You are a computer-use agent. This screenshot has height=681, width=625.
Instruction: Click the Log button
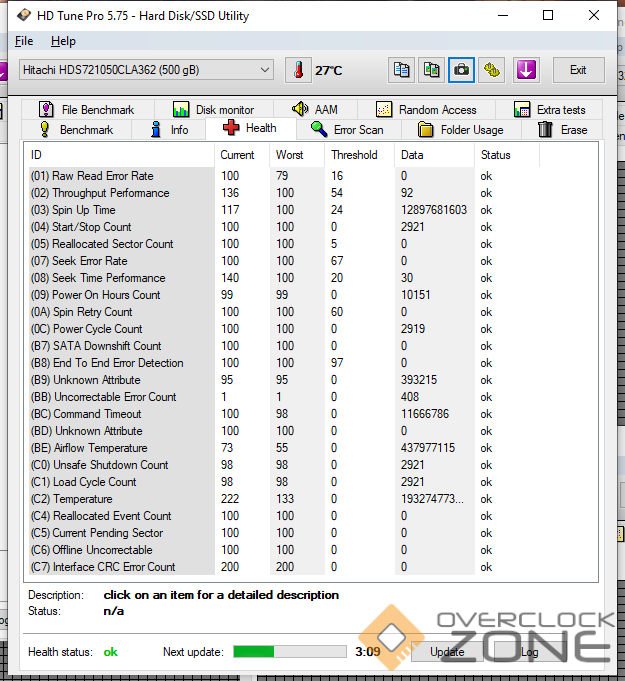(529, 652)
